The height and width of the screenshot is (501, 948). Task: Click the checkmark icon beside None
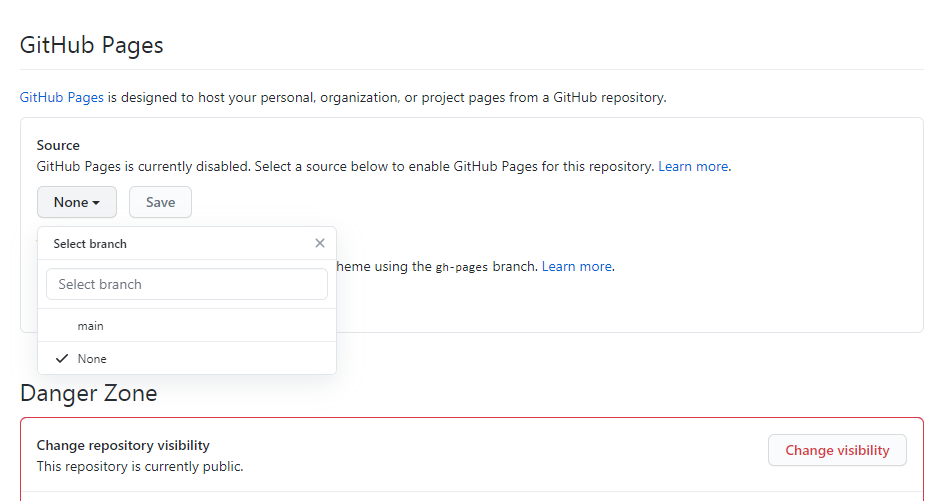pos(62,358)
